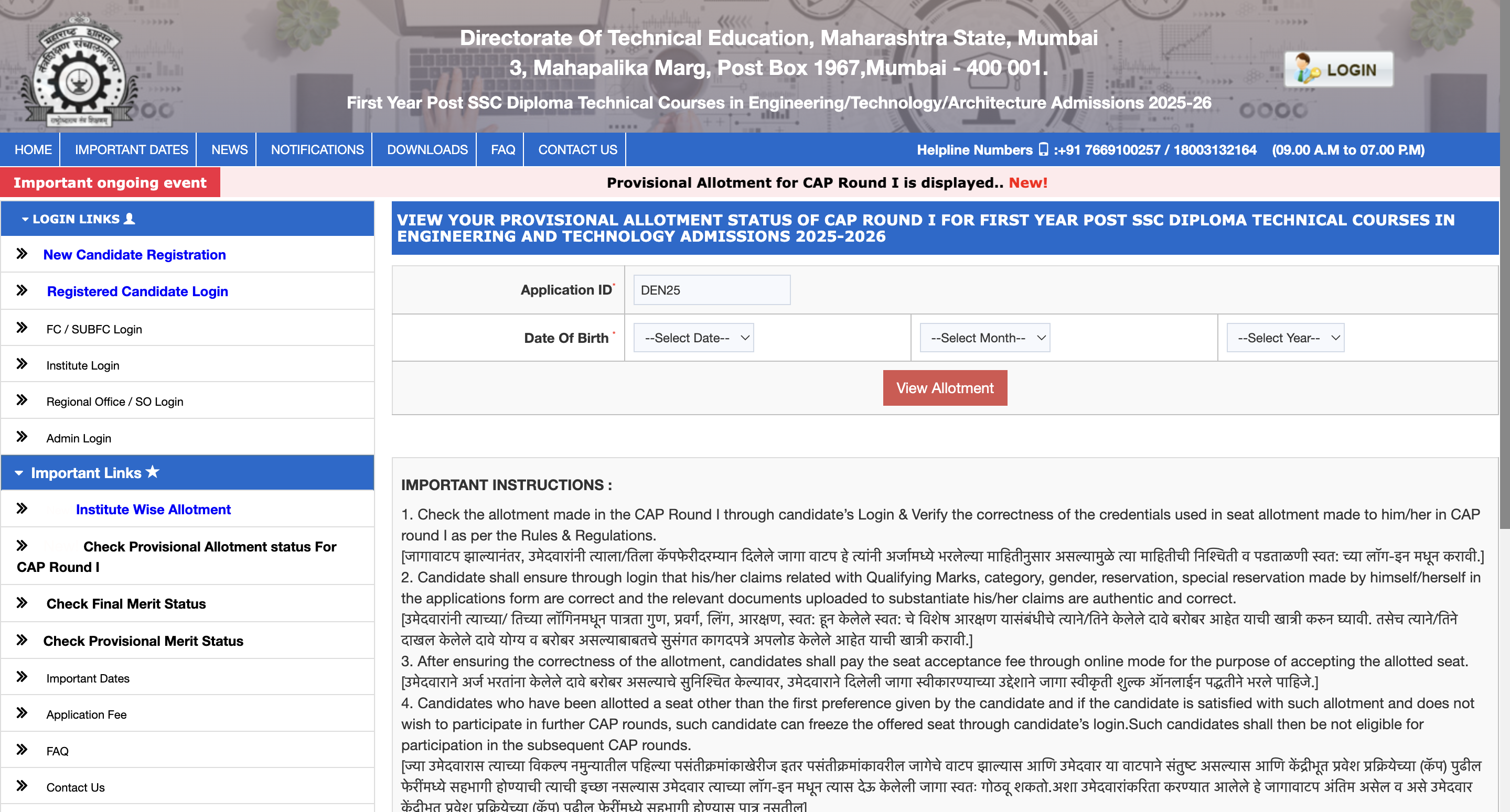
Task: Open Check Provisional Allotment status For CAP Round I
Action: point(176,557)
